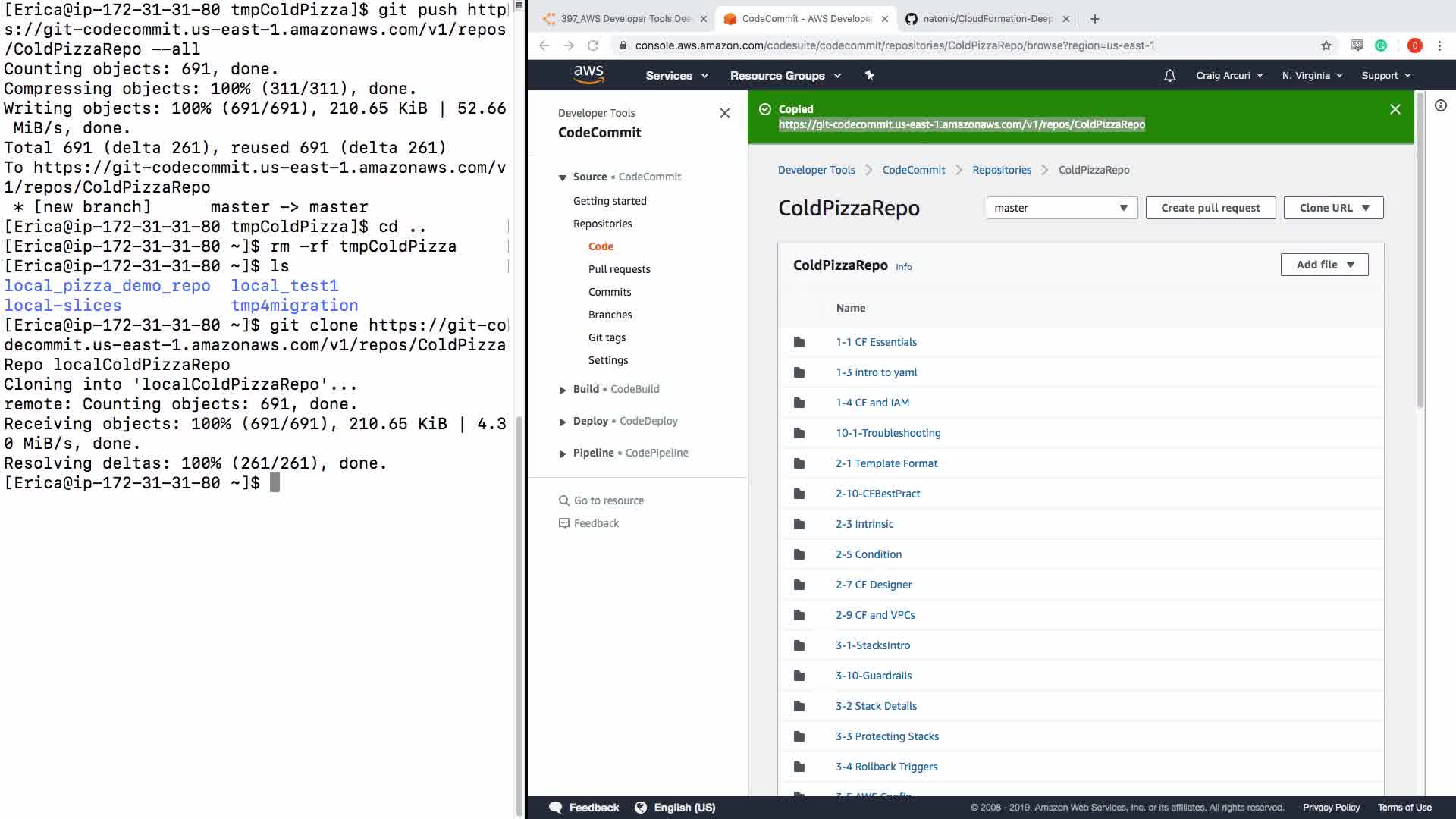
Task: Click the pin shortcuts icon in navbar
Action: pyautogui.click(x=869, y=75)
